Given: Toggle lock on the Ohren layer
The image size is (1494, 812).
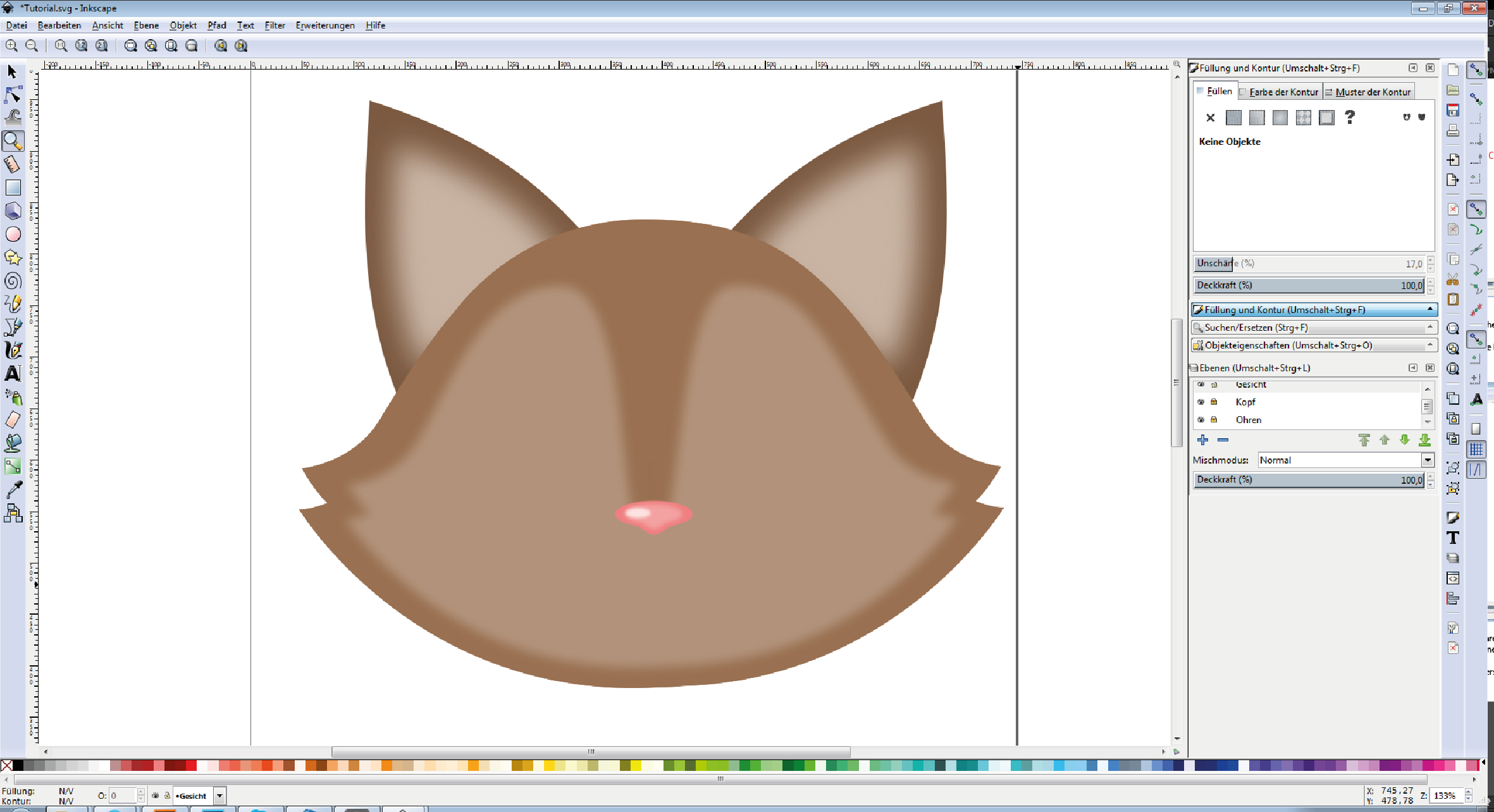Looking at the screenshot, I should [1214, 419].
